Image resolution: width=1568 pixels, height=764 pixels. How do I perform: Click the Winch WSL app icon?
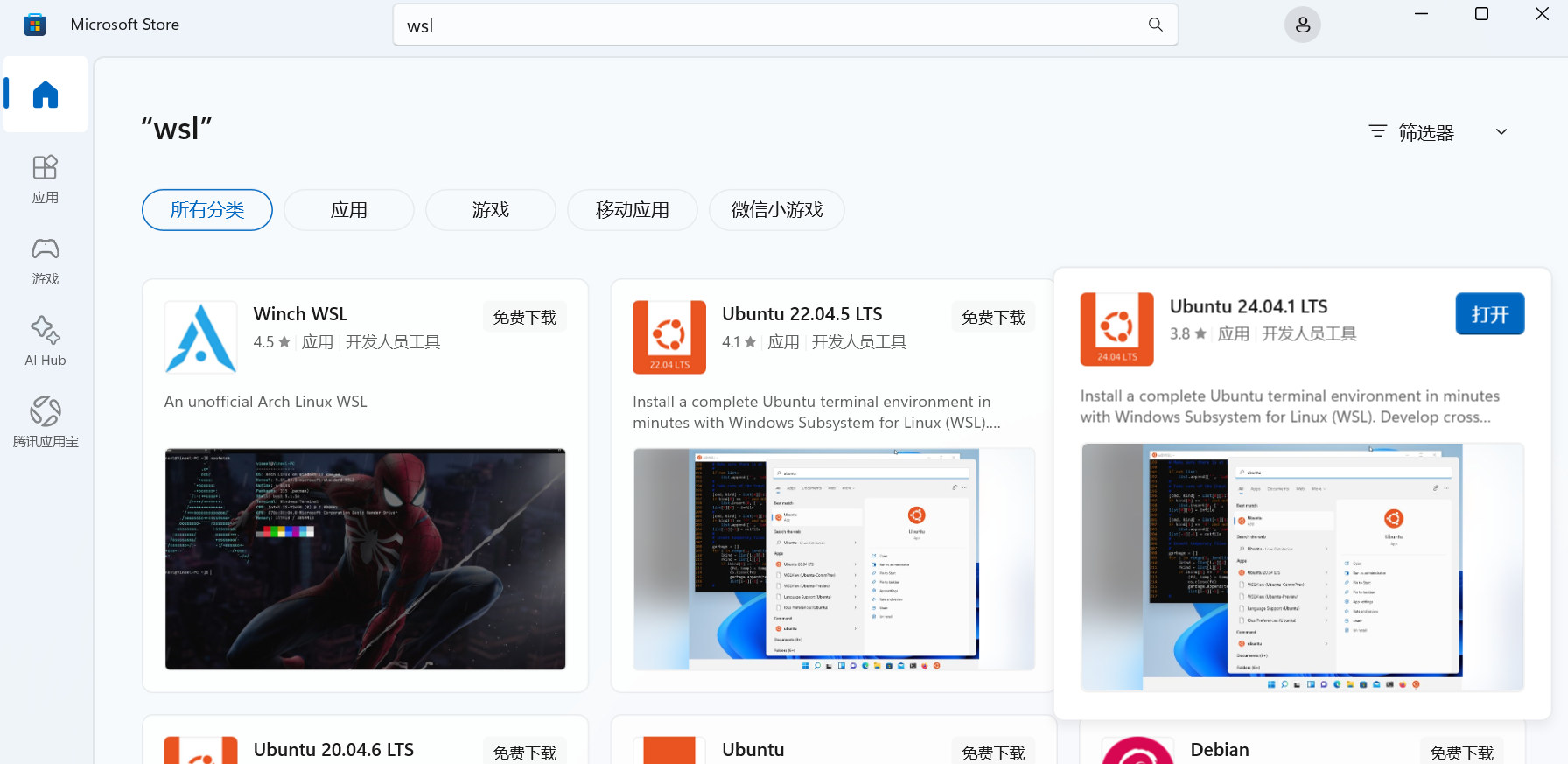tap(201, 337)
